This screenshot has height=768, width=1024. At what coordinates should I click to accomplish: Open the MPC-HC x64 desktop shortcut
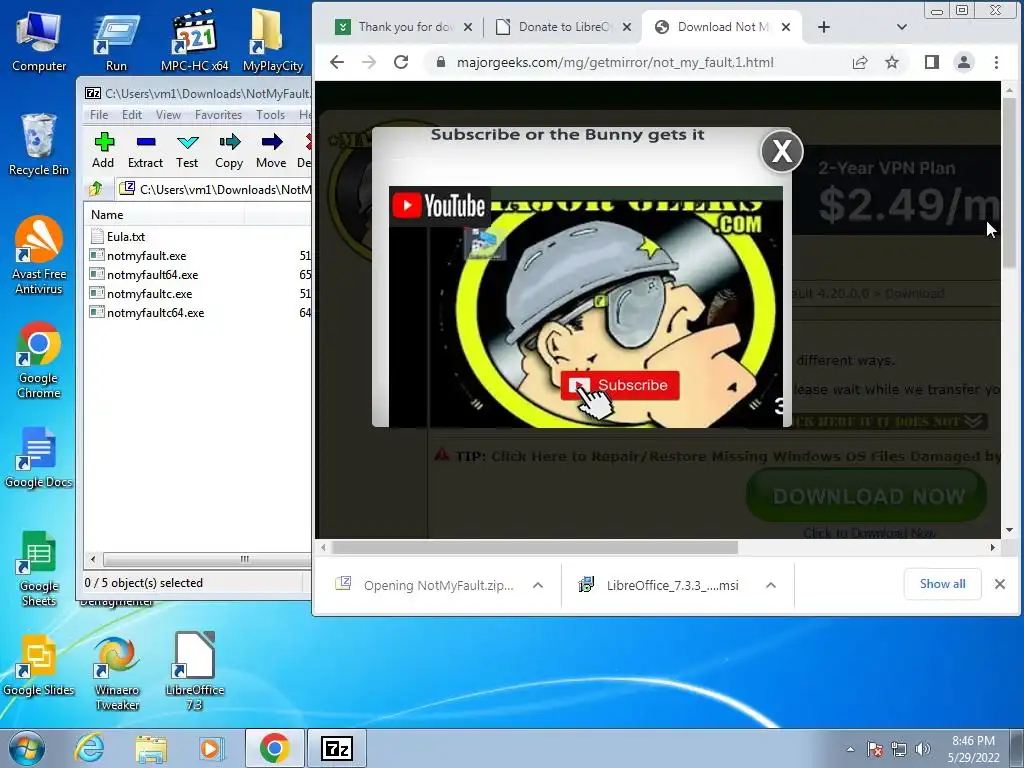coord(195,40)
